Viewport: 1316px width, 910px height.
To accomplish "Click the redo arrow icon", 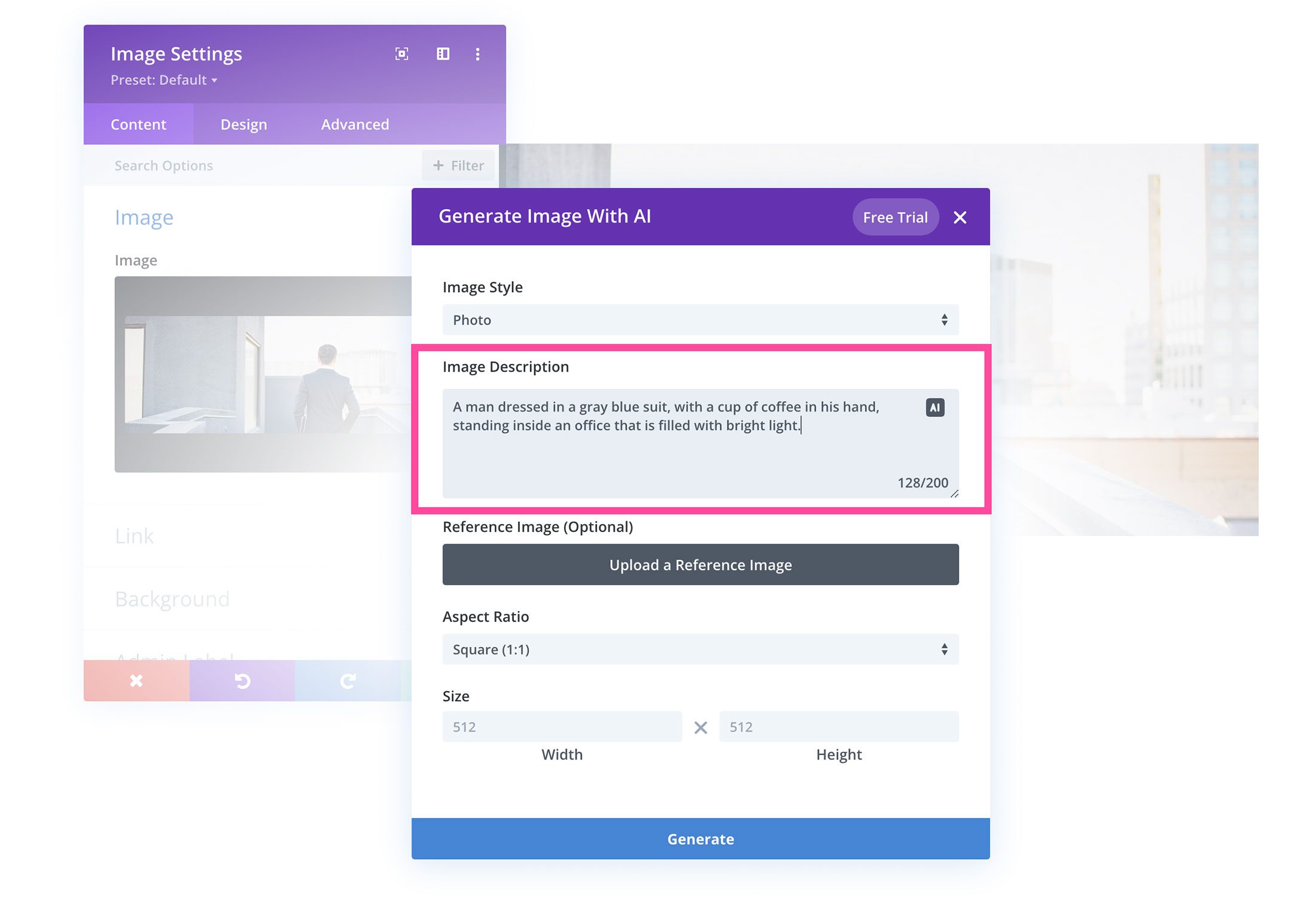I will coord(347,681).
